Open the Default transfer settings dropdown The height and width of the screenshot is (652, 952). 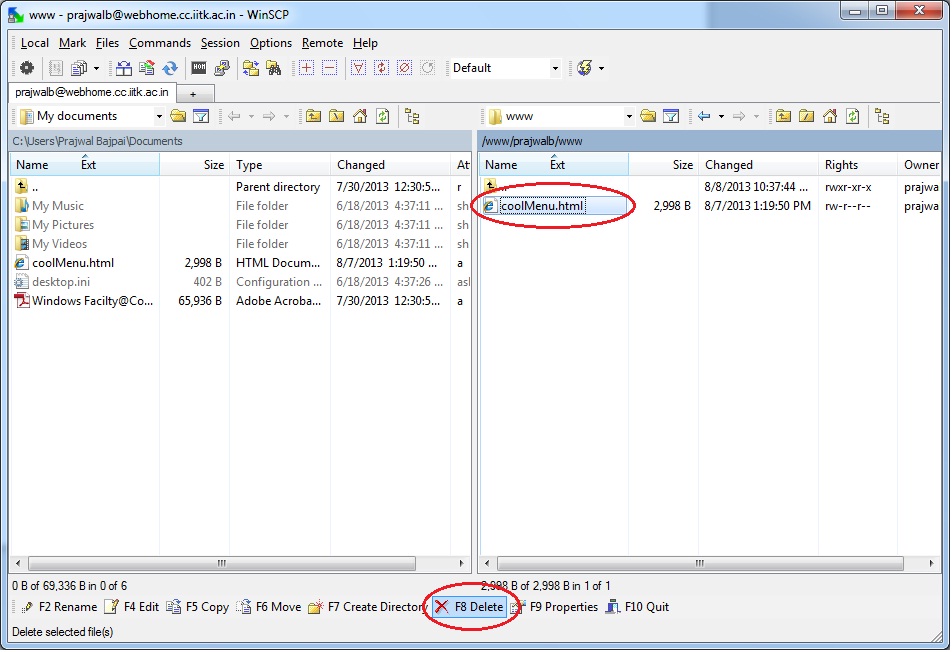[554, 67]
